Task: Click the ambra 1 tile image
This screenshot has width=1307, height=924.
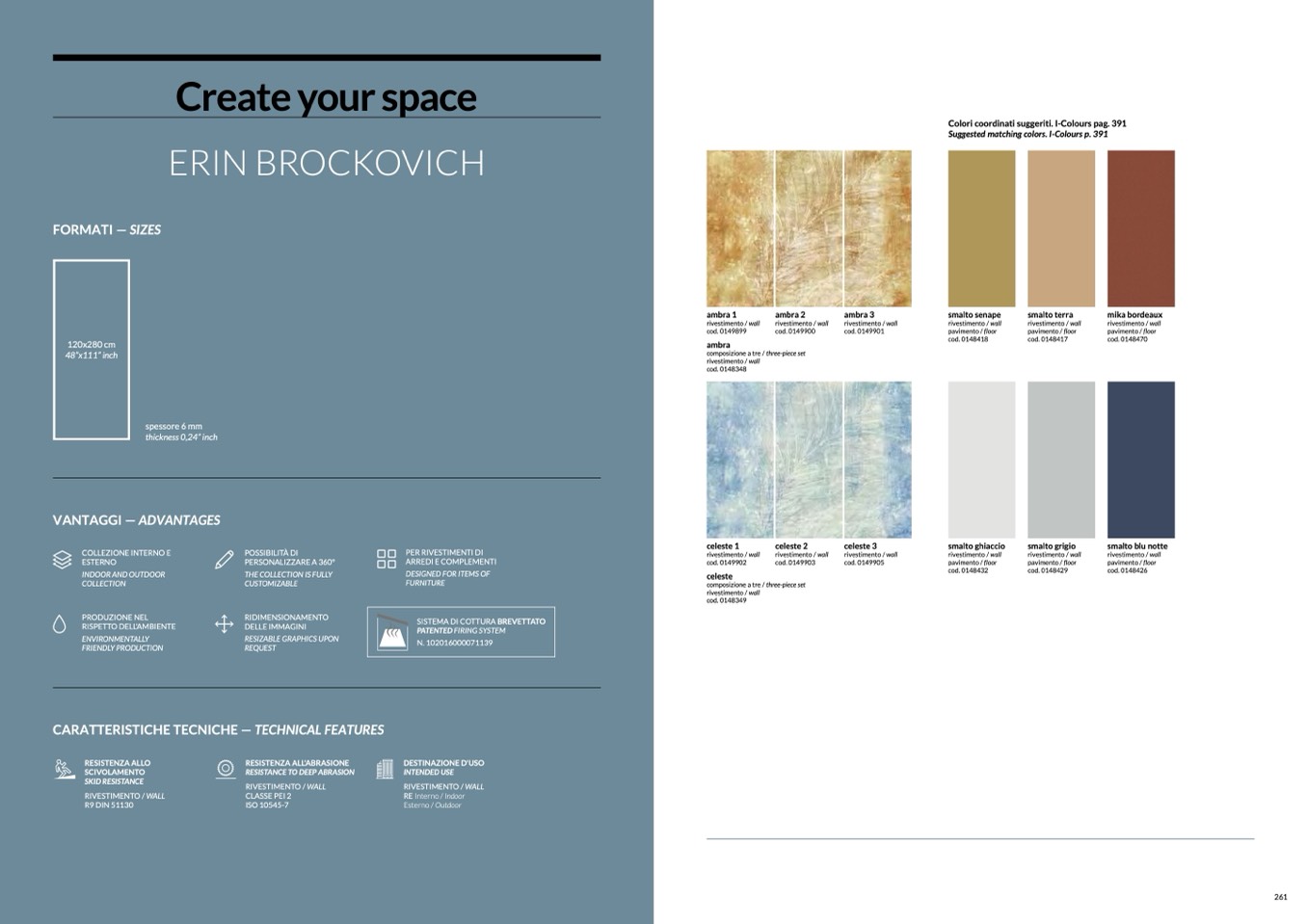Action: coord(739,228)
